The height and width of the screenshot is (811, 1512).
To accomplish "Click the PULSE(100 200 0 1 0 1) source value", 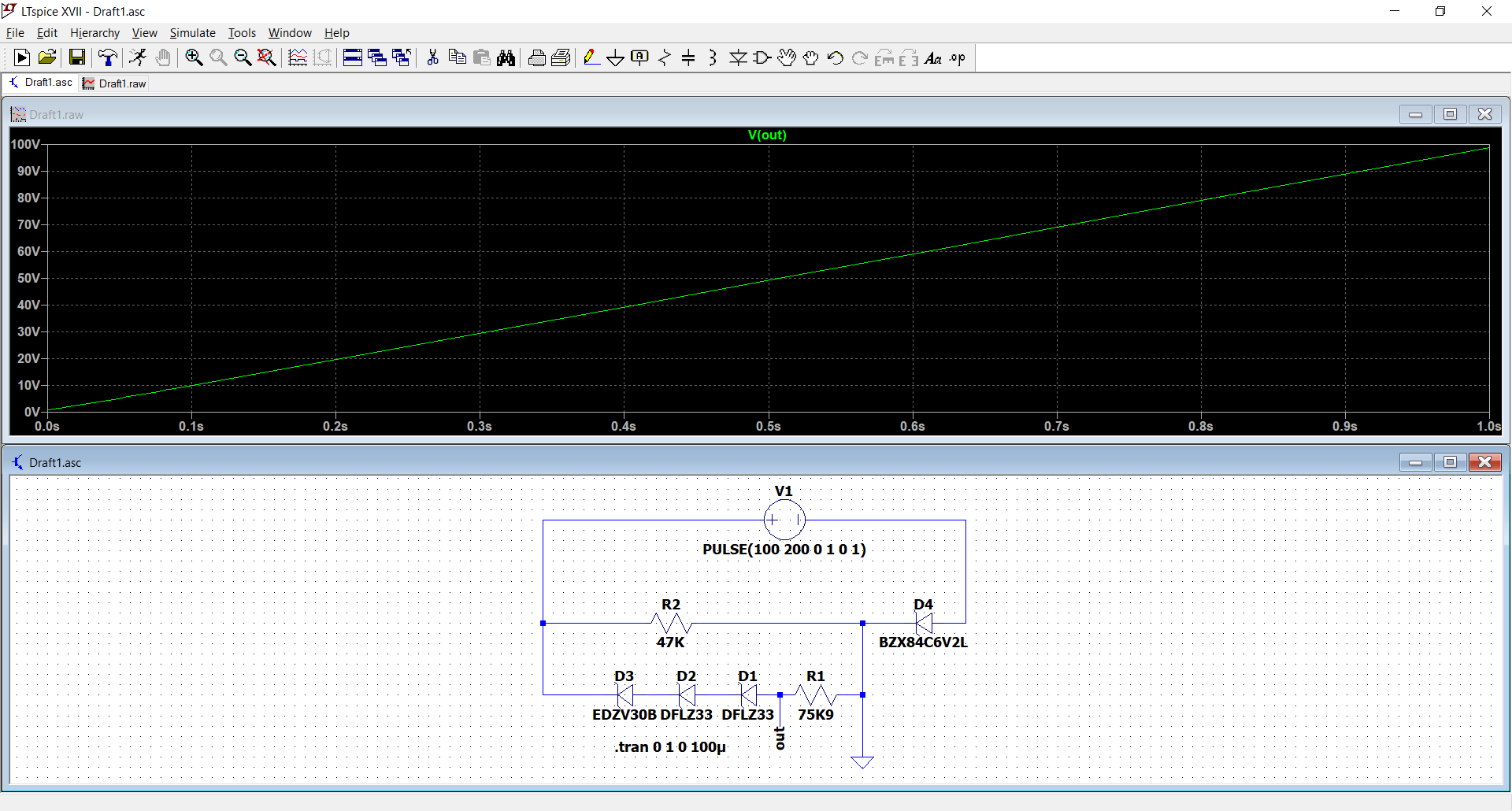I will point(784,549).
